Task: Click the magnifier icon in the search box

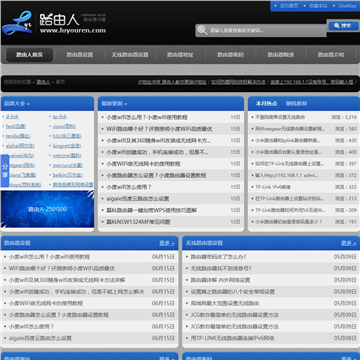Action: pos(202,30)
